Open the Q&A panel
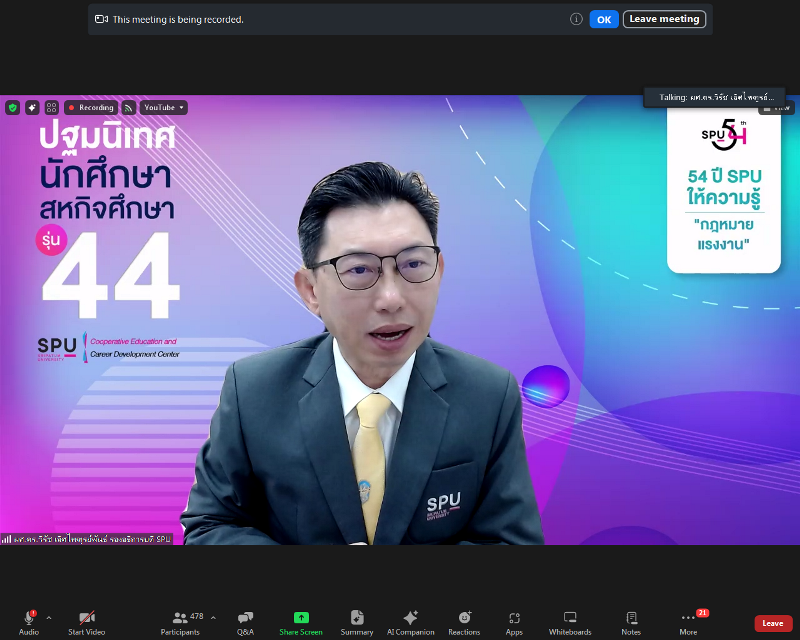The height and width of the screenshot is (640, 800). click(245, 623)
